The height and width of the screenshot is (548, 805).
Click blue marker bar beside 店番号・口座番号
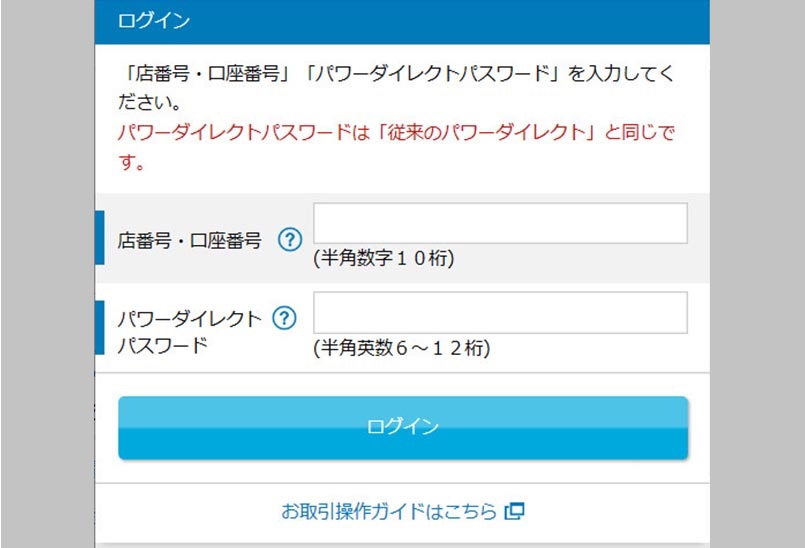click(100, 238)
